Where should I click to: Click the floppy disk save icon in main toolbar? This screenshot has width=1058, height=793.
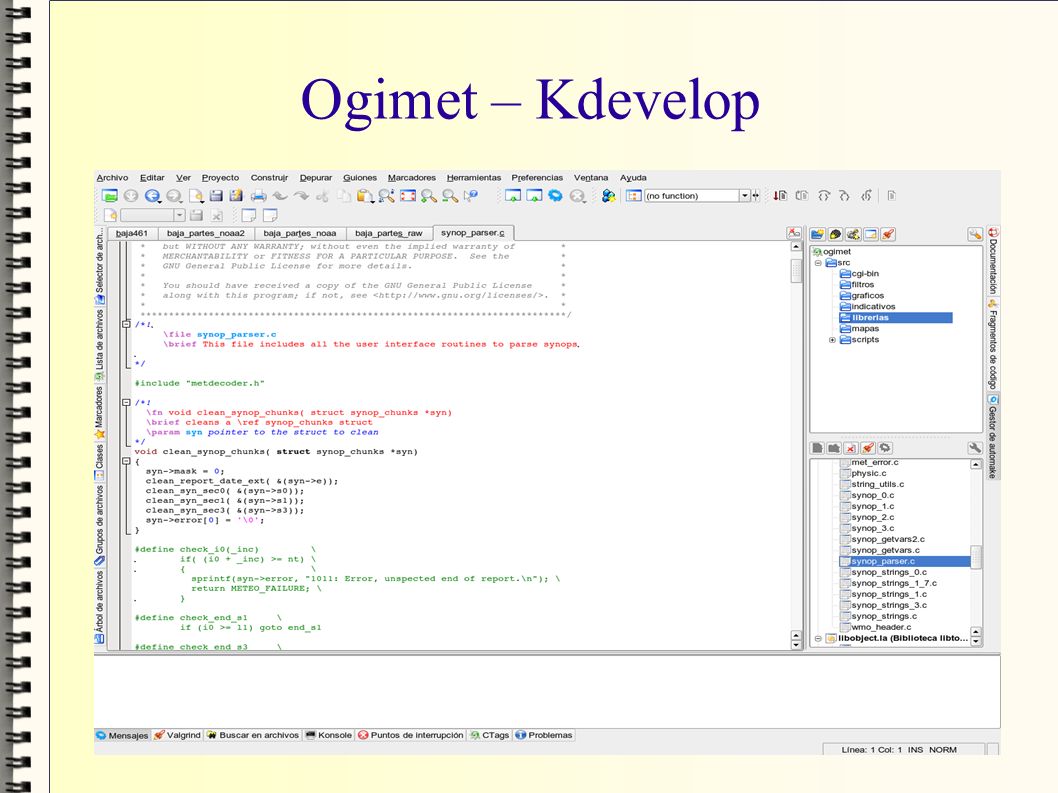[216, 196]
